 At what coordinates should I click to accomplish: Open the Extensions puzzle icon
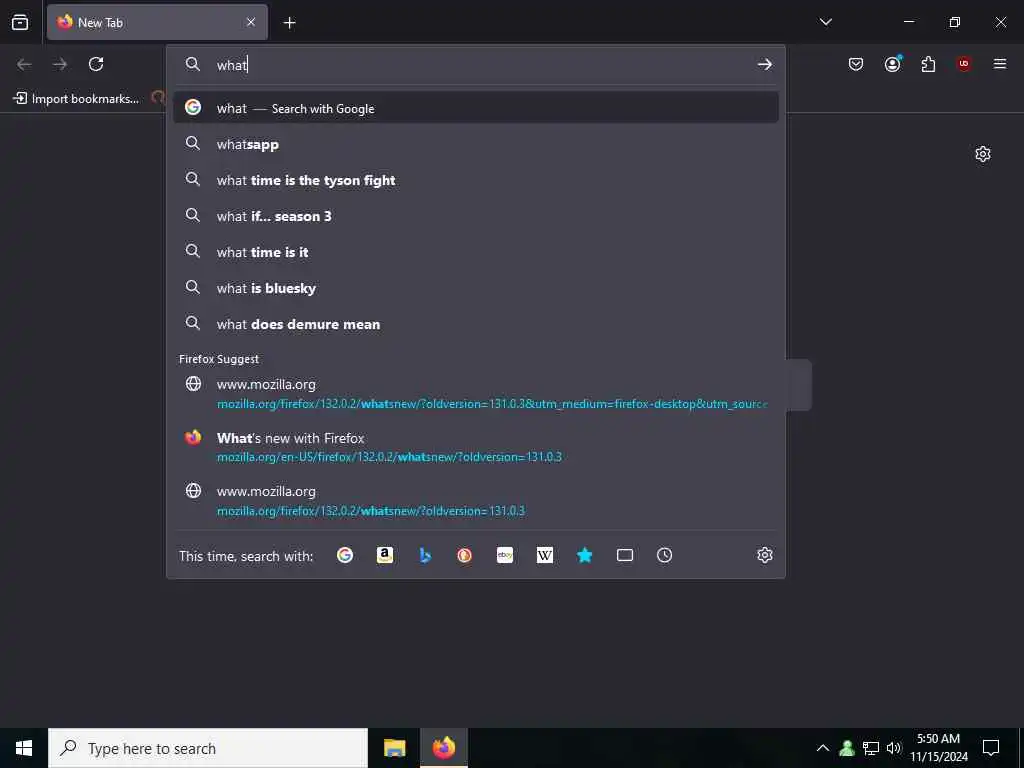click(x=928, y=64)
